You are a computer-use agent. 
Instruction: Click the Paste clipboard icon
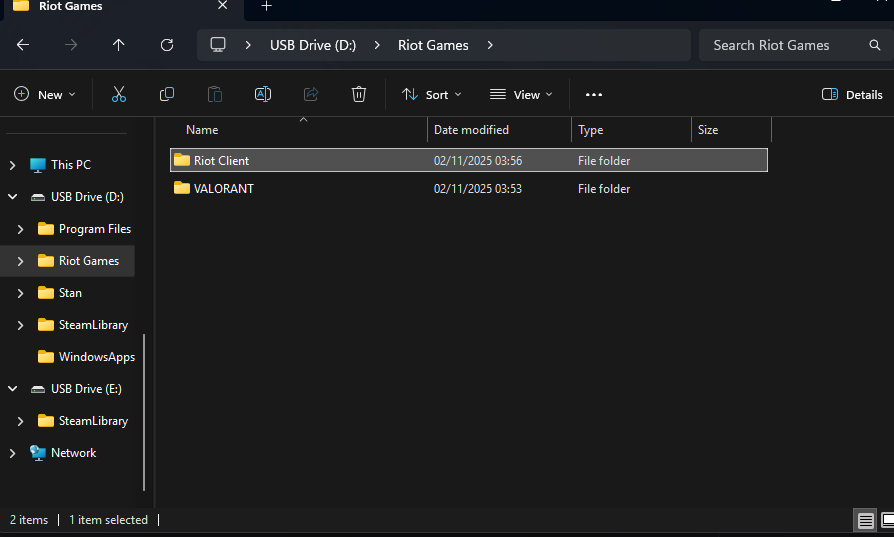tap(215, 94)
